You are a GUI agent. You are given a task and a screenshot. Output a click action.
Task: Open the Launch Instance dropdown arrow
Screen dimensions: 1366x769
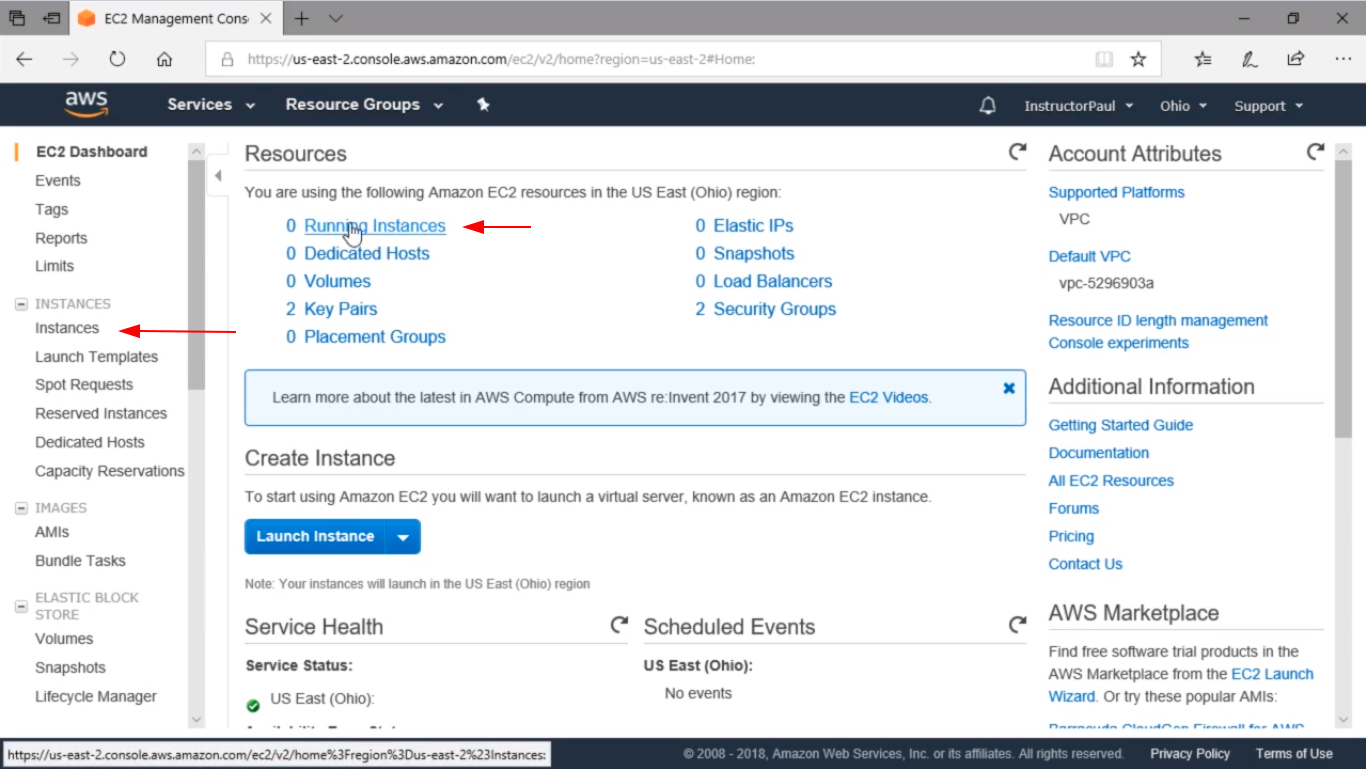click(x=403, y=537)
